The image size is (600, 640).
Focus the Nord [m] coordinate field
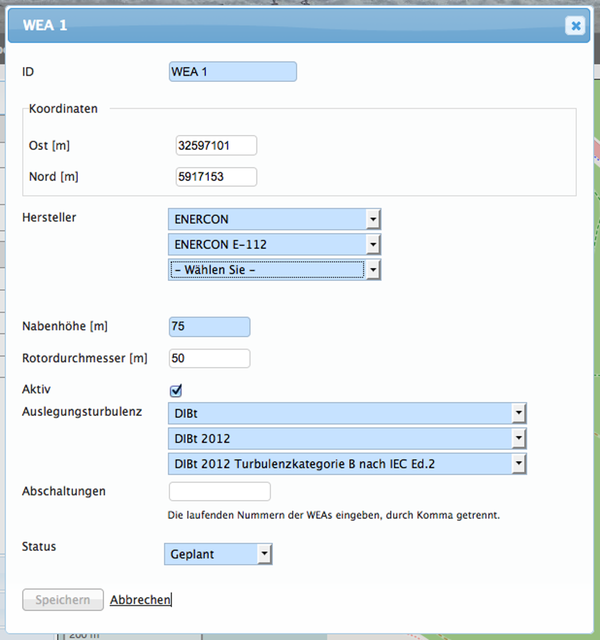(216, 177)
